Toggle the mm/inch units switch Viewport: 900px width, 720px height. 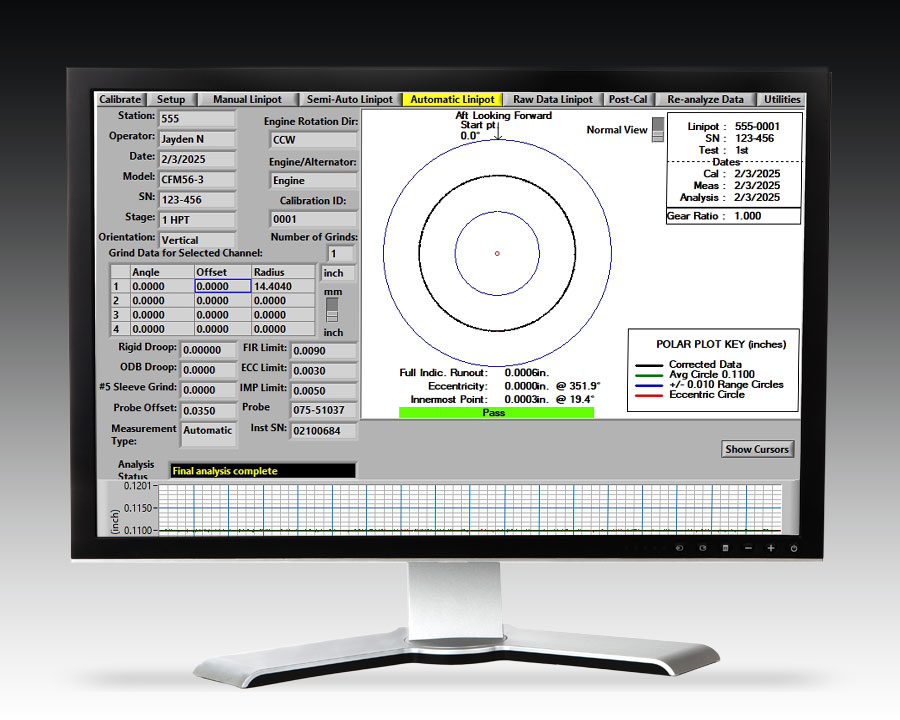333,309
